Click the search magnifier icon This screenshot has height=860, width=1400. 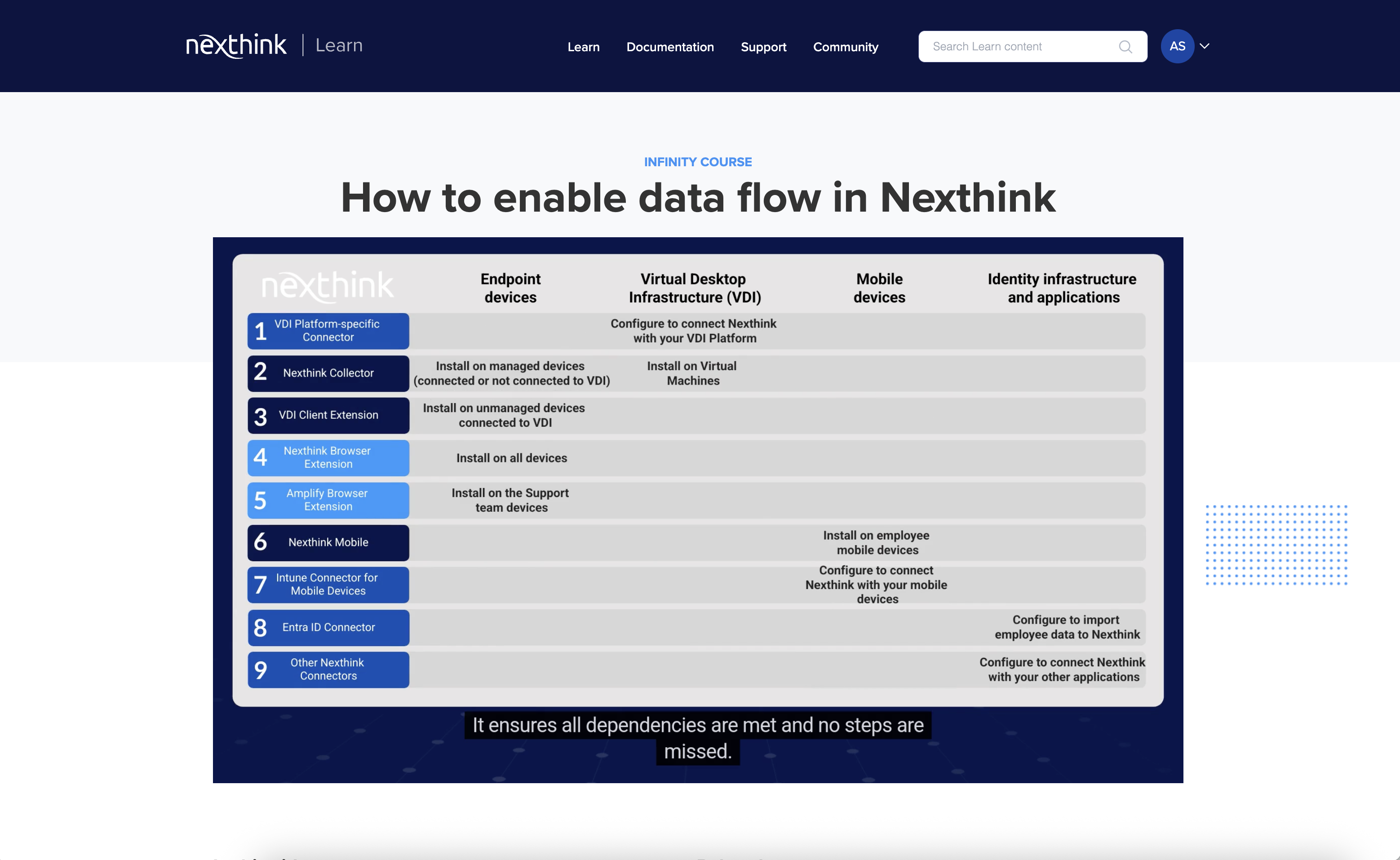[x=1125, y=47]
